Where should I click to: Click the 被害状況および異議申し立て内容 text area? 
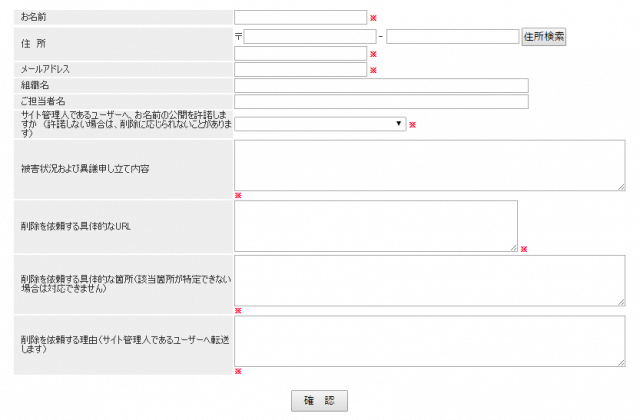point(429,165)
